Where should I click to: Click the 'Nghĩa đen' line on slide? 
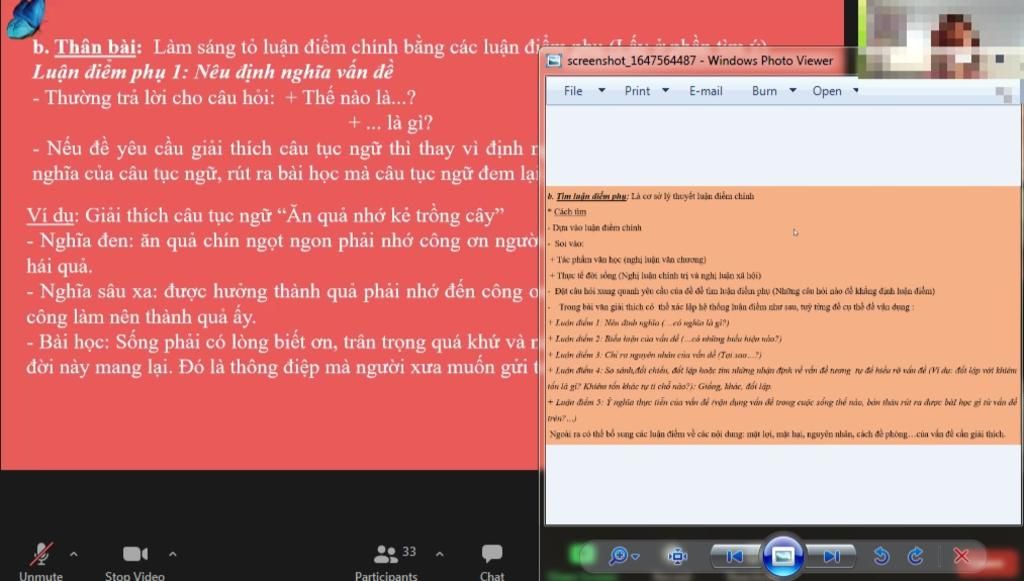pos(282,241)
